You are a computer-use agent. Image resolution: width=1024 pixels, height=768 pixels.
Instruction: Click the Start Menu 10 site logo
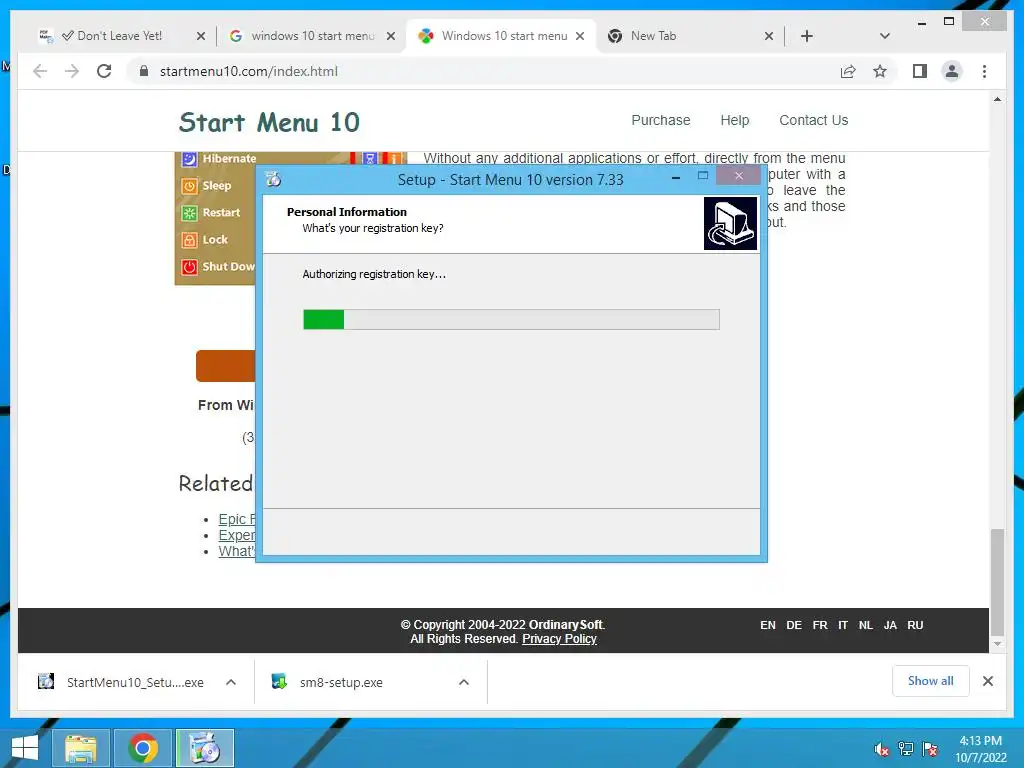[269, 122]
